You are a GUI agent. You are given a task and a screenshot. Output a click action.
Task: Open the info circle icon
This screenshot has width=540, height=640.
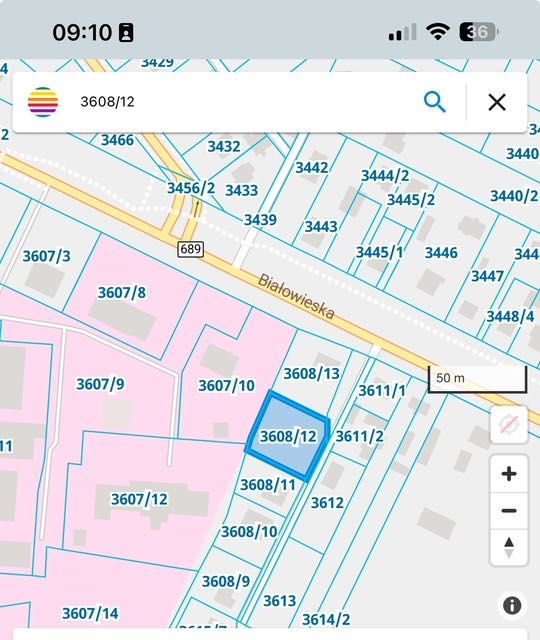pyautogui.click(x=512, y=605)
